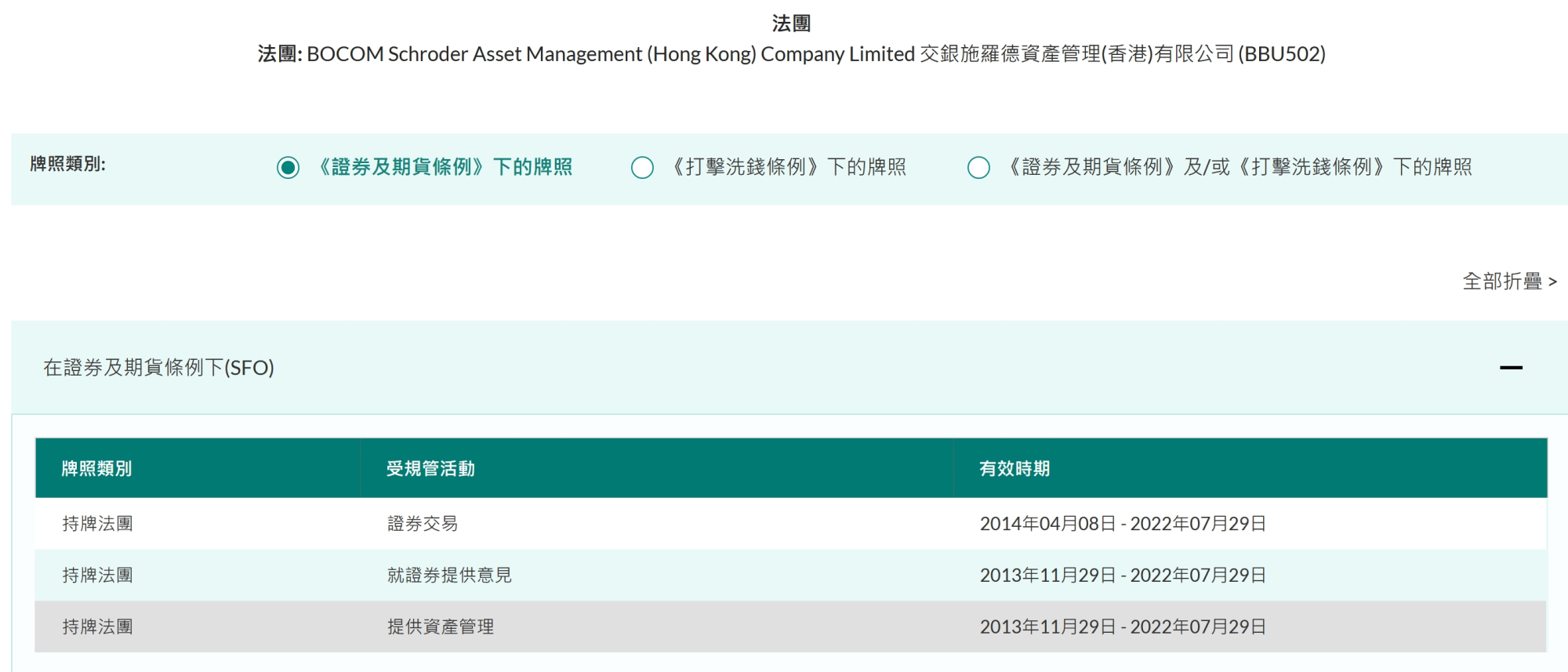Click the 法團 page title
The height and width of the screenshot is (672, 1568).
(x=791, y=24)
